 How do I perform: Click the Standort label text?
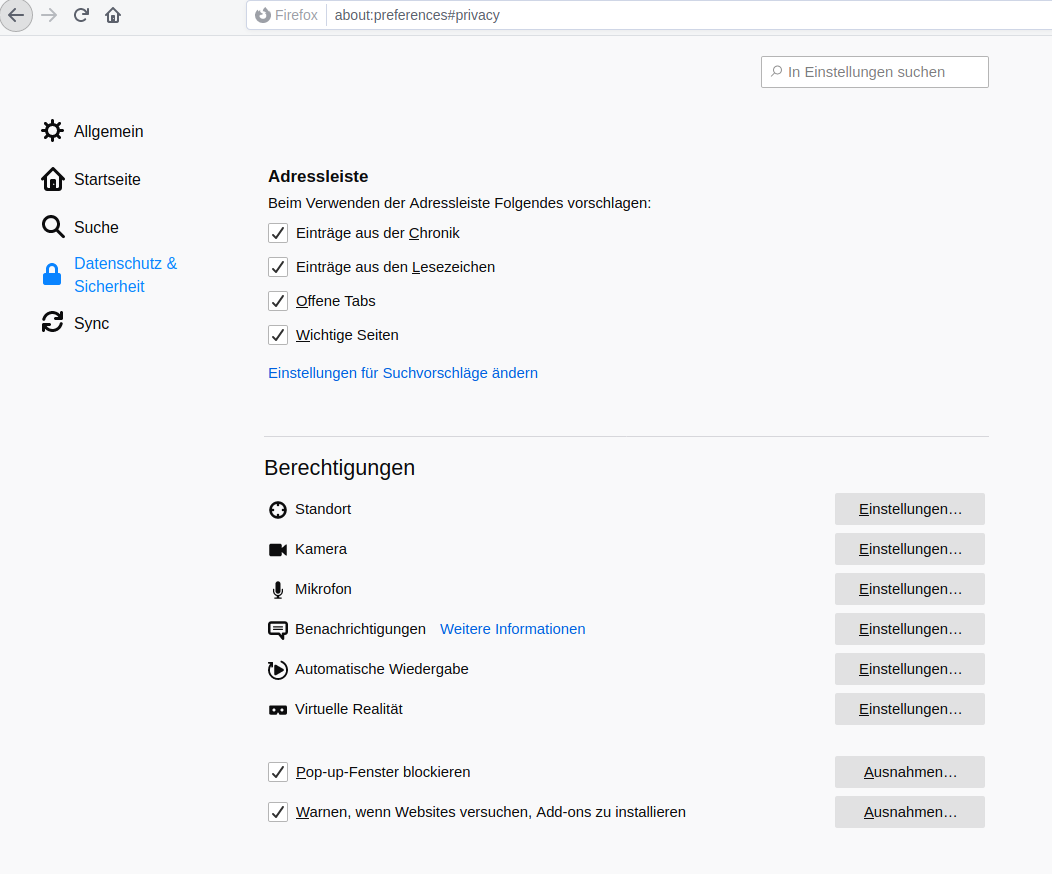[323, 509]
